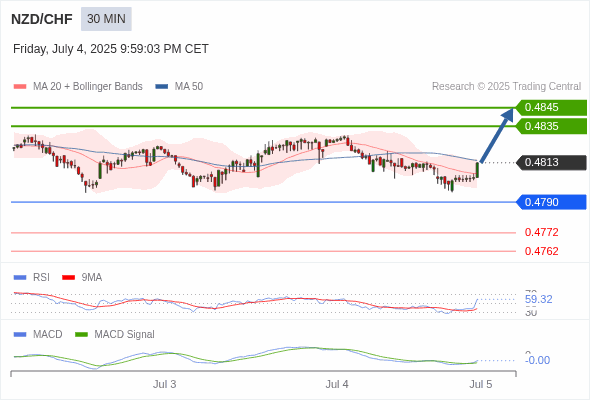The image size is (590, 400).
Task: Click the red 9MA legend marker
Action: [68, 278]
